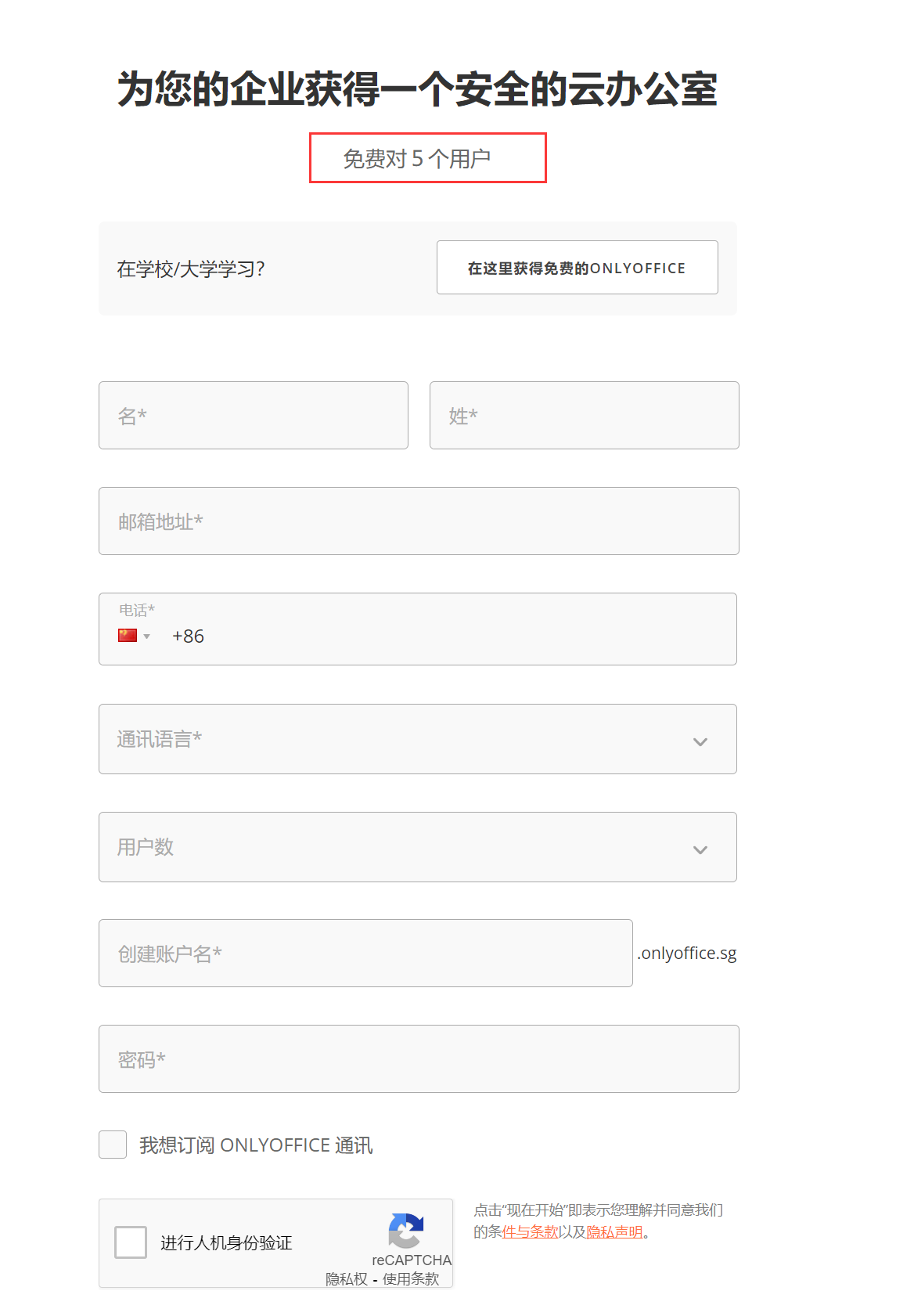The width and height of the screenshot is (914, 1316).
Task: Check 我想订阅 ONLYOFFICE 通讯 checkbox
Action: [x=113, y=1145]
